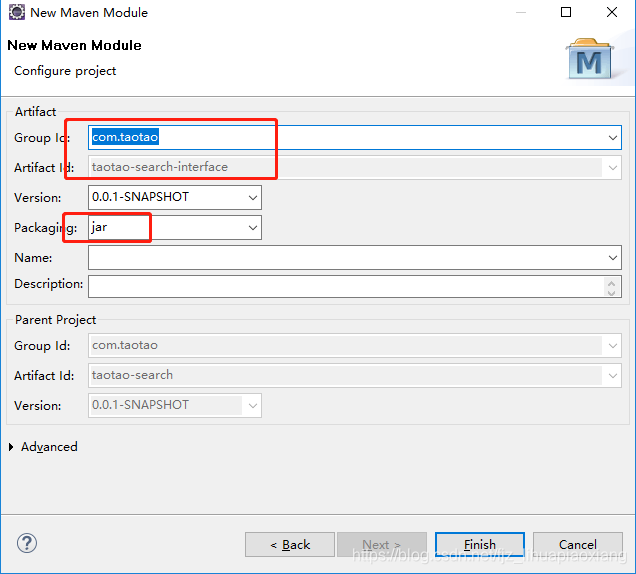The image size is (636, 574).
Task: Open the Version dropdown in Artifact section
Action: click(x=253, y=198)
